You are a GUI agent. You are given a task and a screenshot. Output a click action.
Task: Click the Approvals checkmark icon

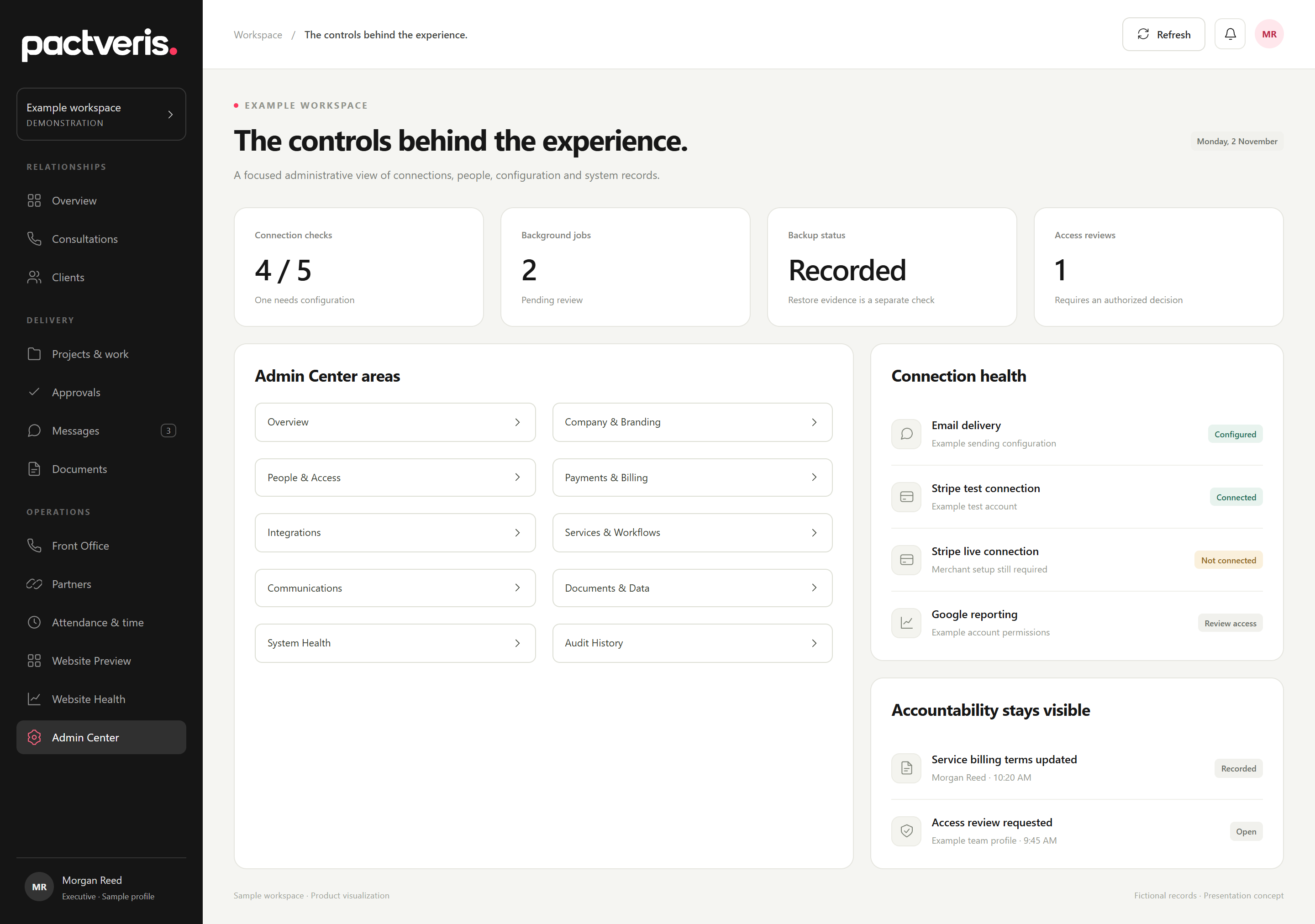pos(34,392)
